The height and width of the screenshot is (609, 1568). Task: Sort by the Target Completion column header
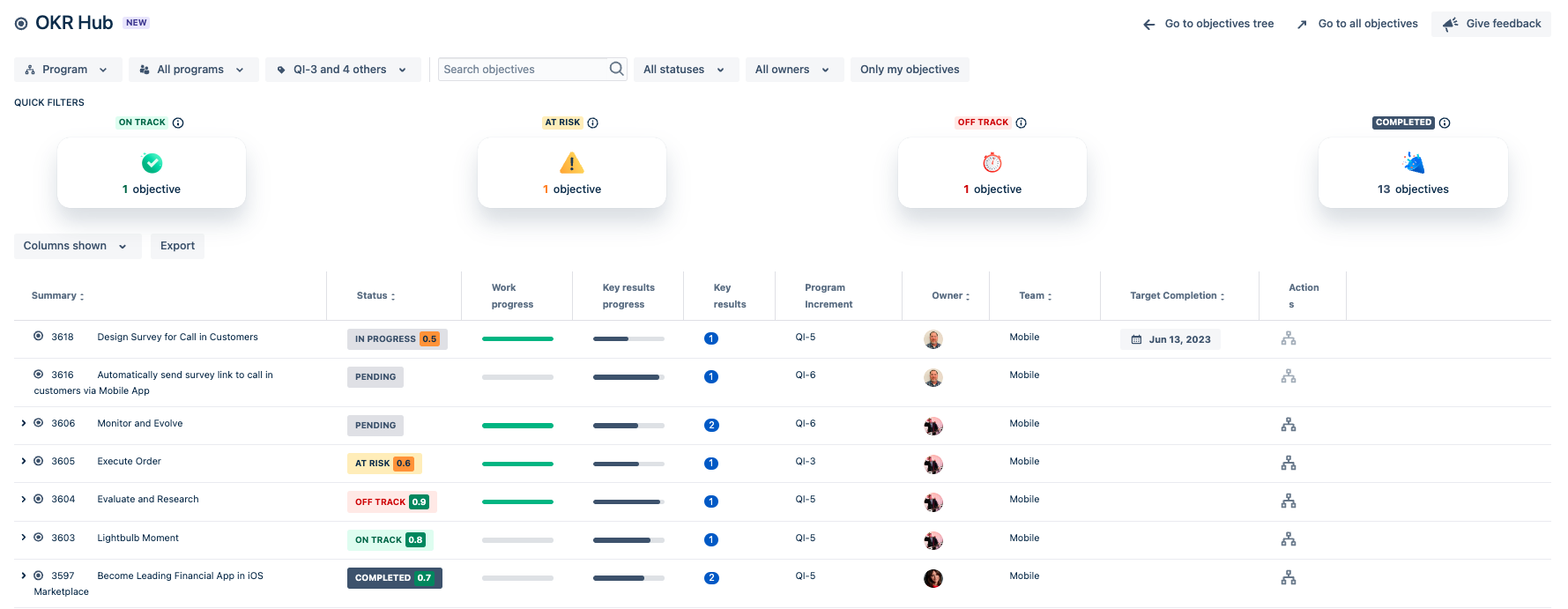click(1178, 296)
